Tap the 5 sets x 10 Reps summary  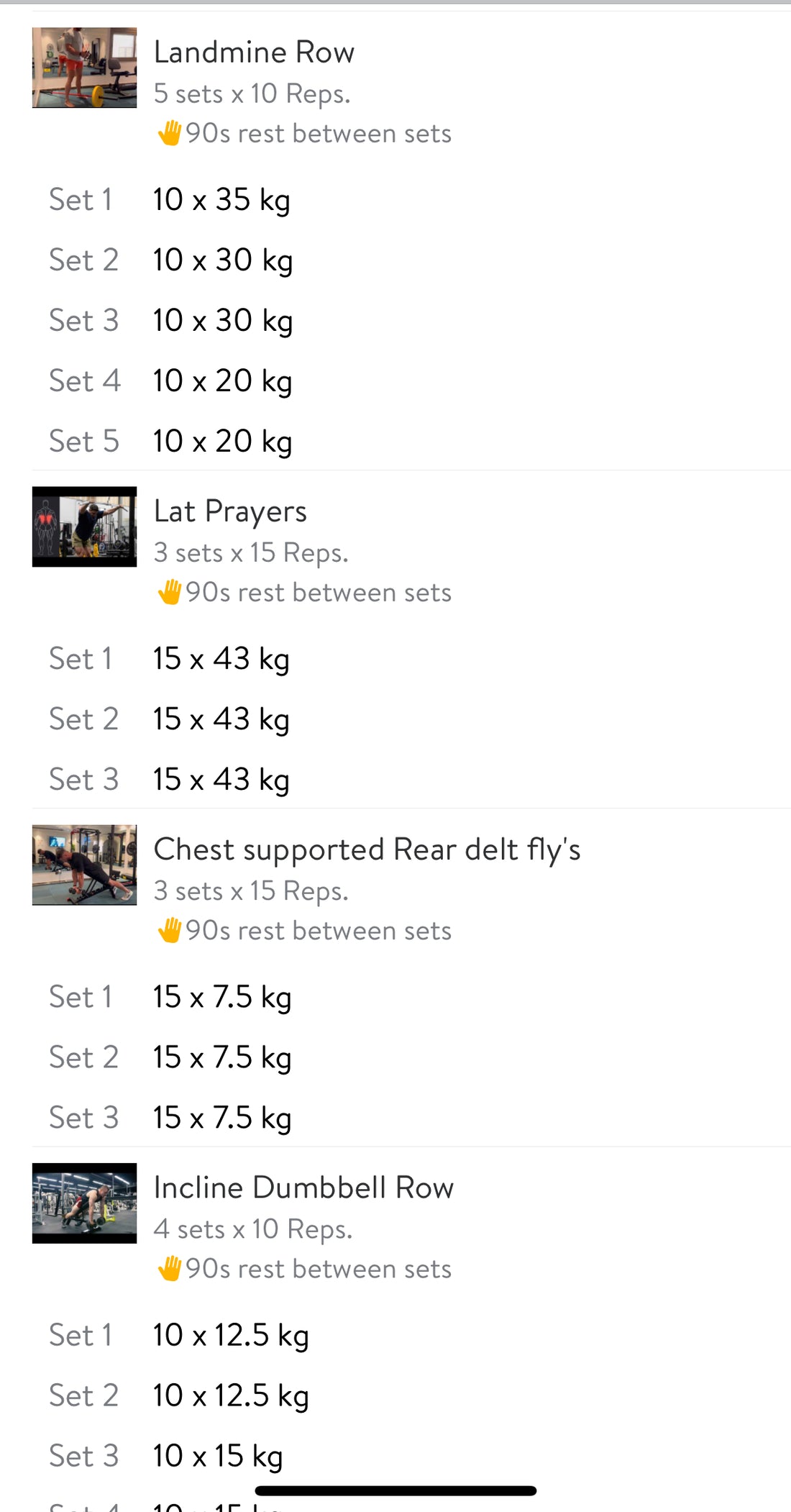(x=252, y=94)
